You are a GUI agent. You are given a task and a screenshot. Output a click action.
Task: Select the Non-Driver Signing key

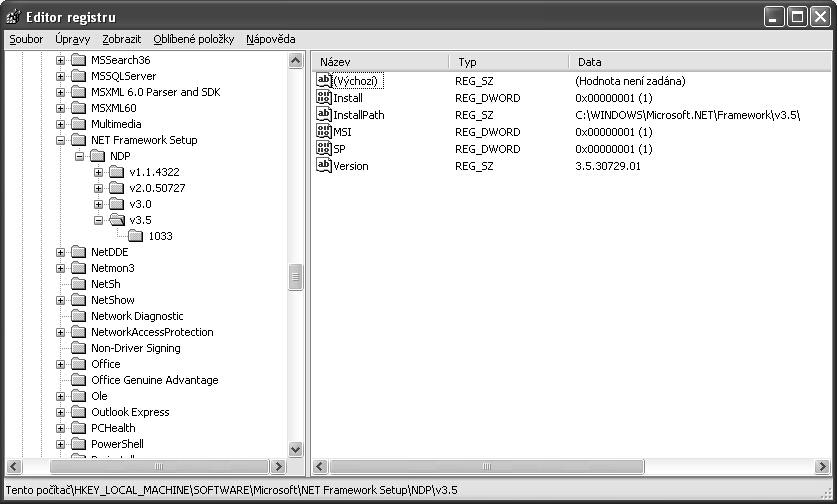(136, 348)
